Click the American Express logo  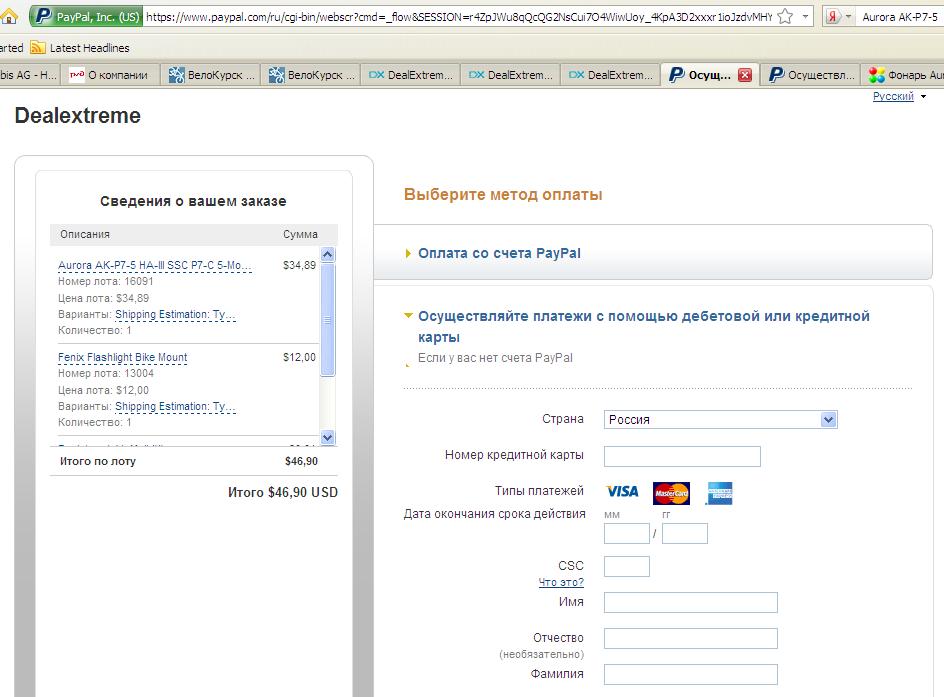click(720, 494)
